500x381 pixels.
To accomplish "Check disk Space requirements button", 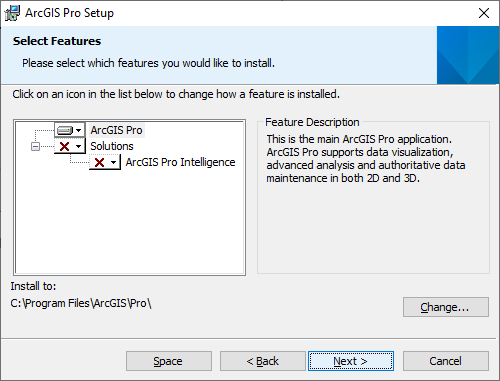I will pyautogui.click(x=169, y=361).
